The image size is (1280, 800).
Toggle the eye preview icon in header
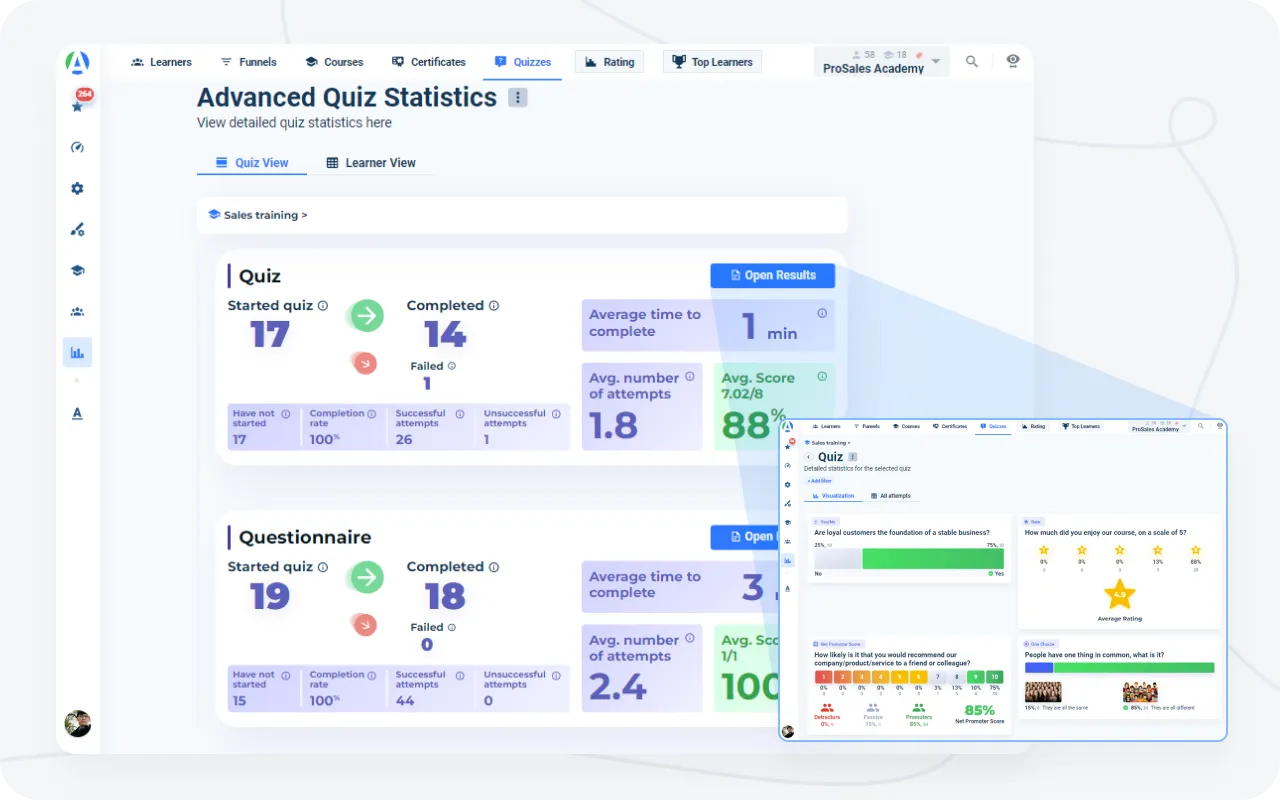pos(1013,61)
